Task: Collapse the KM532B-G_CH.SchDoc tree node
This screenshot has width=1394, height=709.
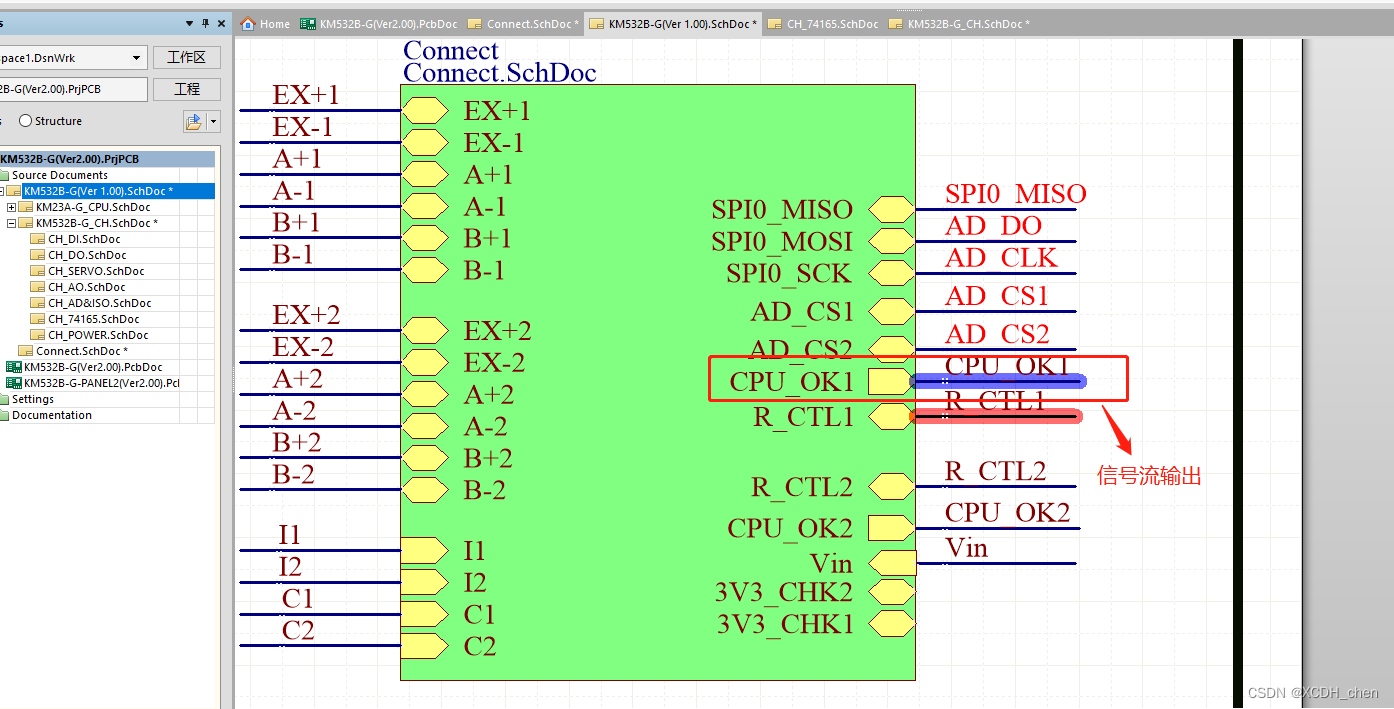Action: pos(10,222)
